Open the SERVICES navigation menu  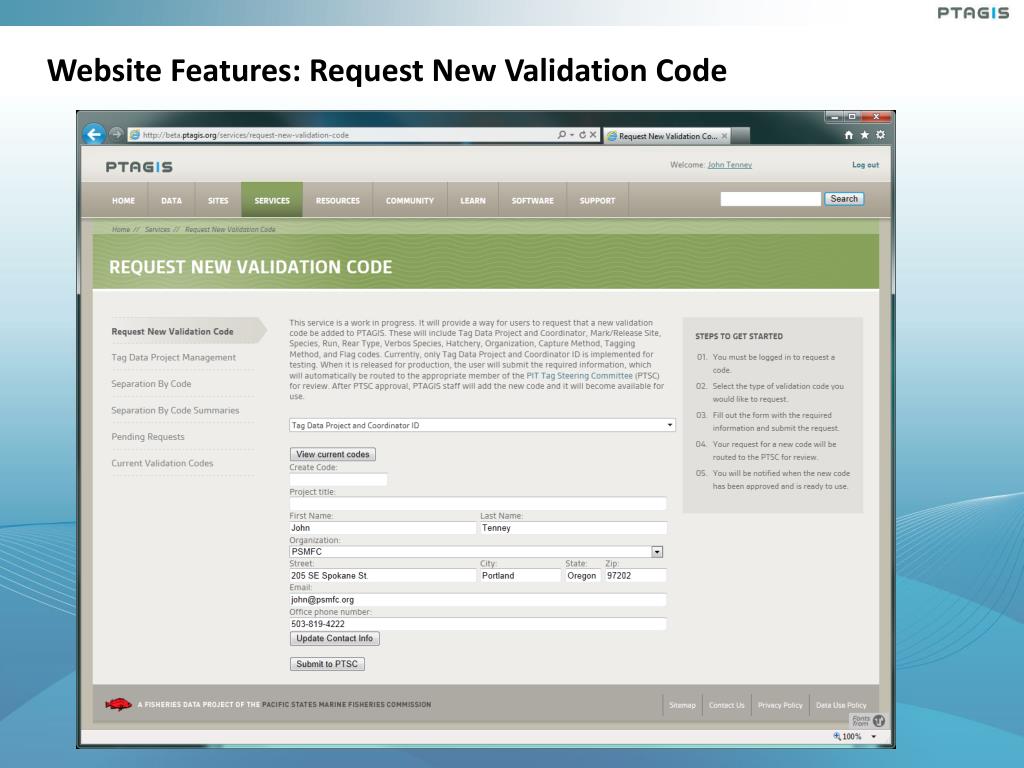[x=272, y=200]
